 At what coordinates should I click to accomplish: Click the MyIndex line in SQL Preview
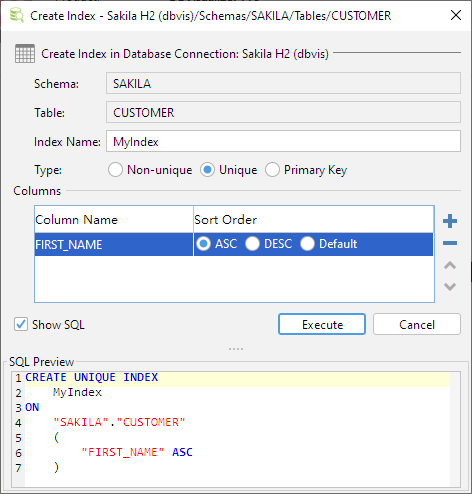click(x=77, y=392)
